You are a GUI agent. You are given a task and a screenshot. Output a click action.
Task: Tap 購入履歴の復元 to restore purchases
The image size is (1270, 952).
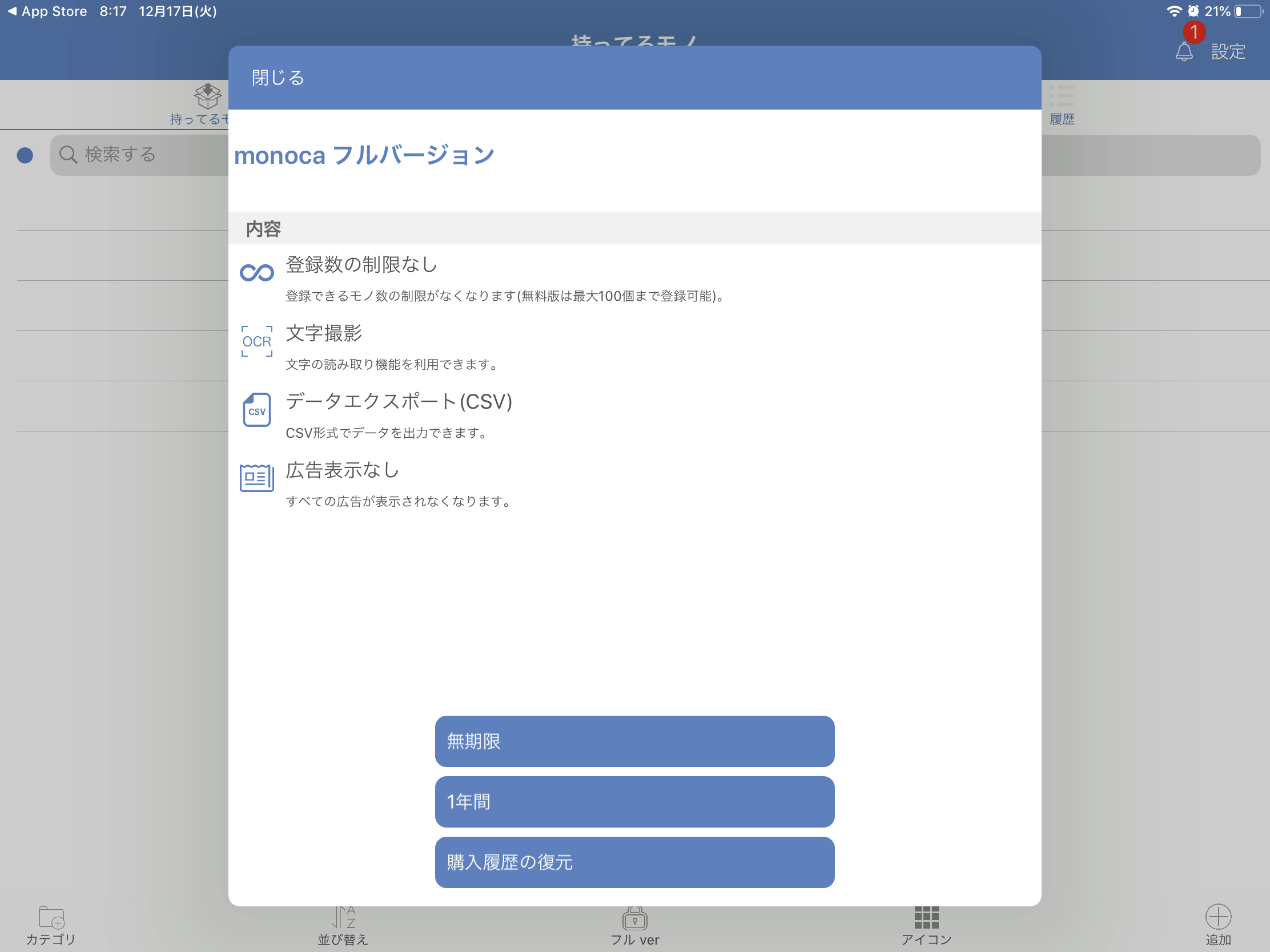pos(634,862)
